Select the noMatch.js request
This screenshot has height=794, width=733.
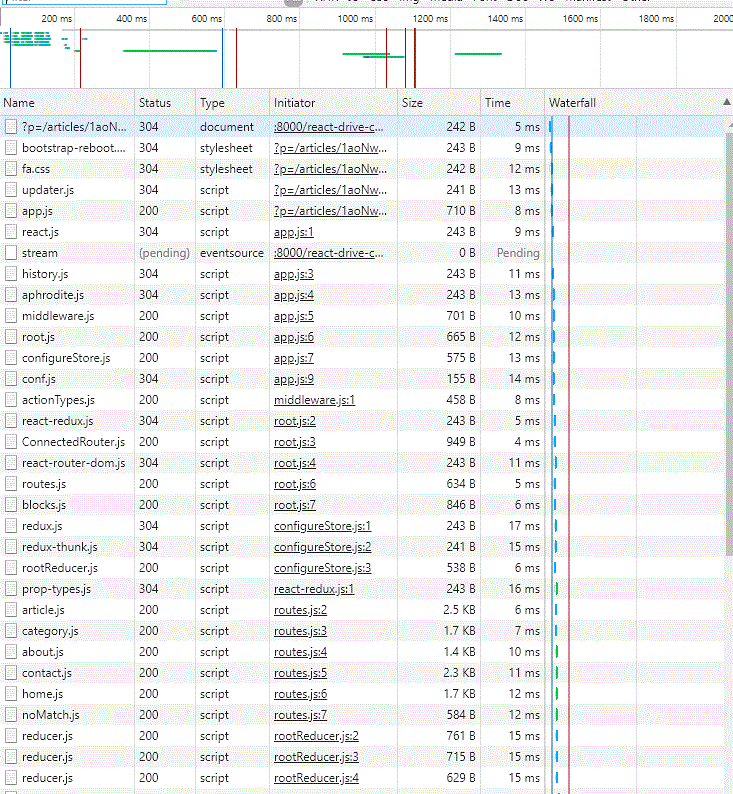pos(362,715)
